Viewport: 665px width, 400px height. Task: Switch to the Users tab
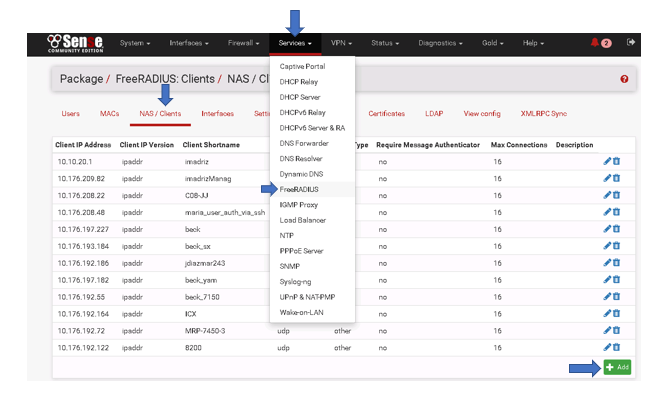click(x=71, y=114)
